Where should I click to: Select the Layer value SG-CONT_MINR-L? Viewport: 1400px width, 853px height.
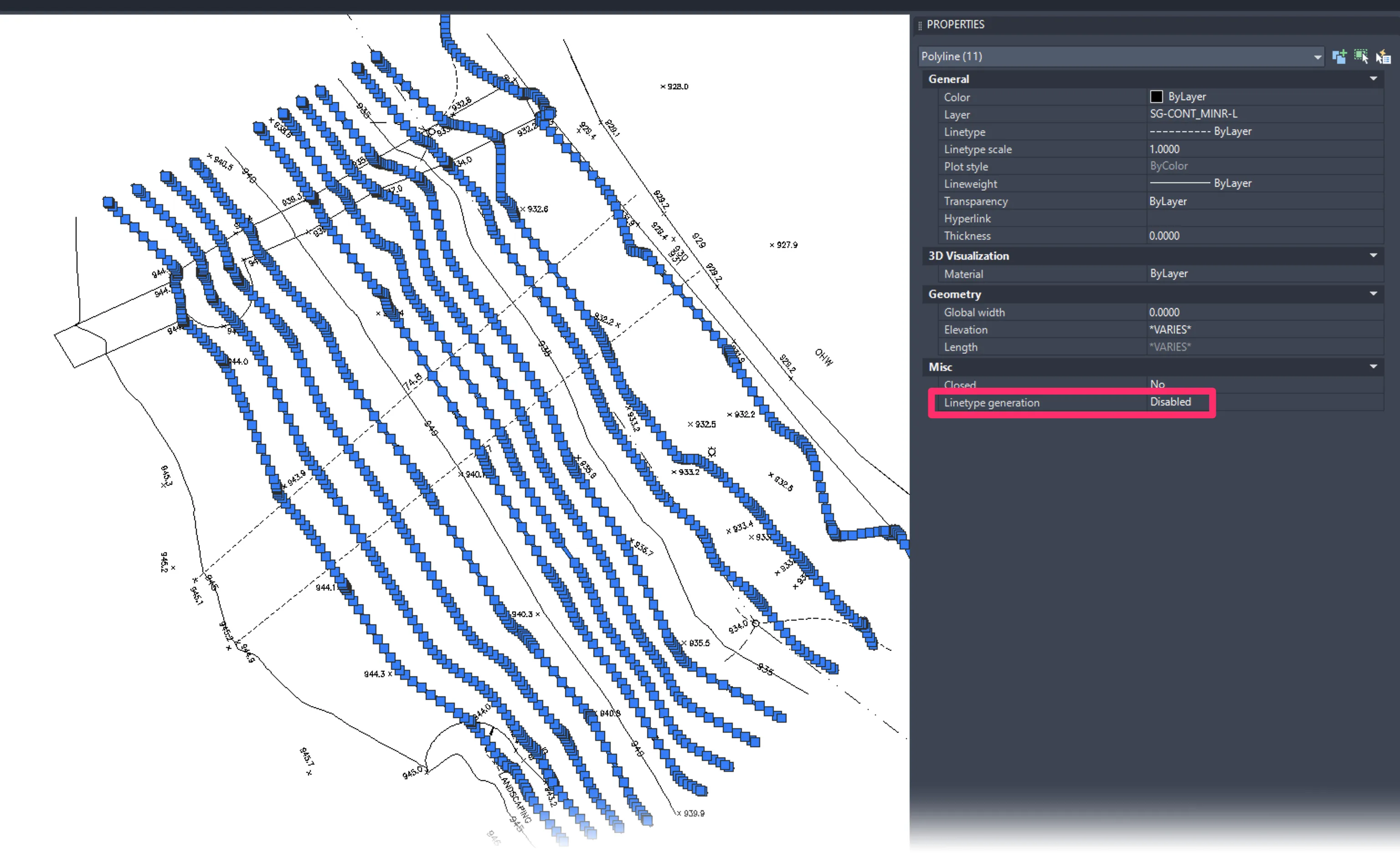[x=1193, y=114]
